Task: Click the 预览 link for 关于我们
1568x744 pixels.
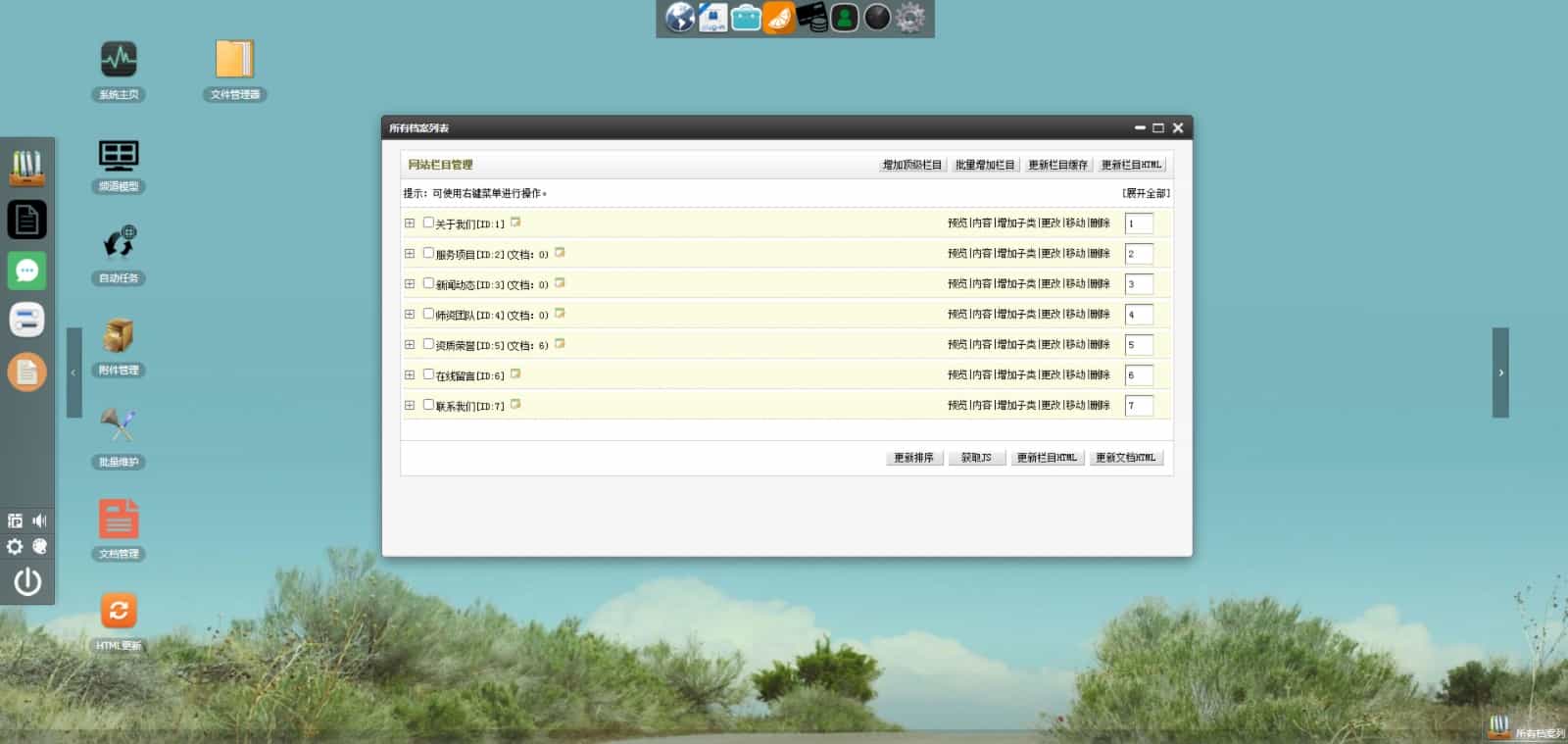Action: tap(957, 223)
